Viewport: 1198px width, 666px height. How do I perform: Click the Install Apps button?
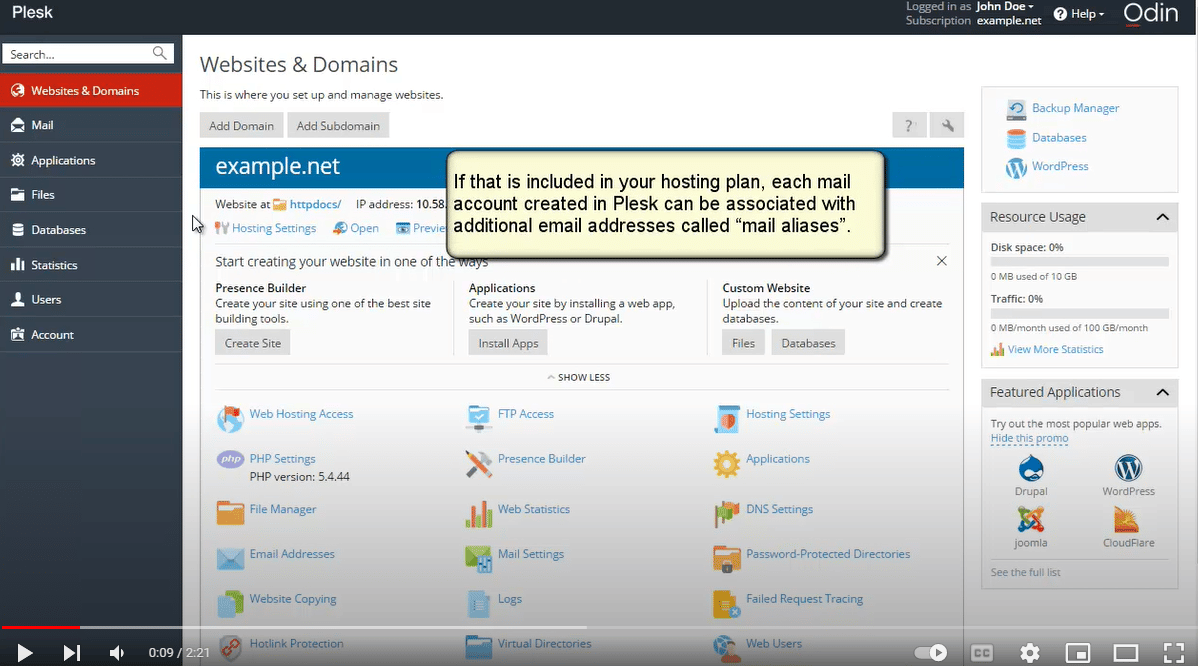coord(508,343)
